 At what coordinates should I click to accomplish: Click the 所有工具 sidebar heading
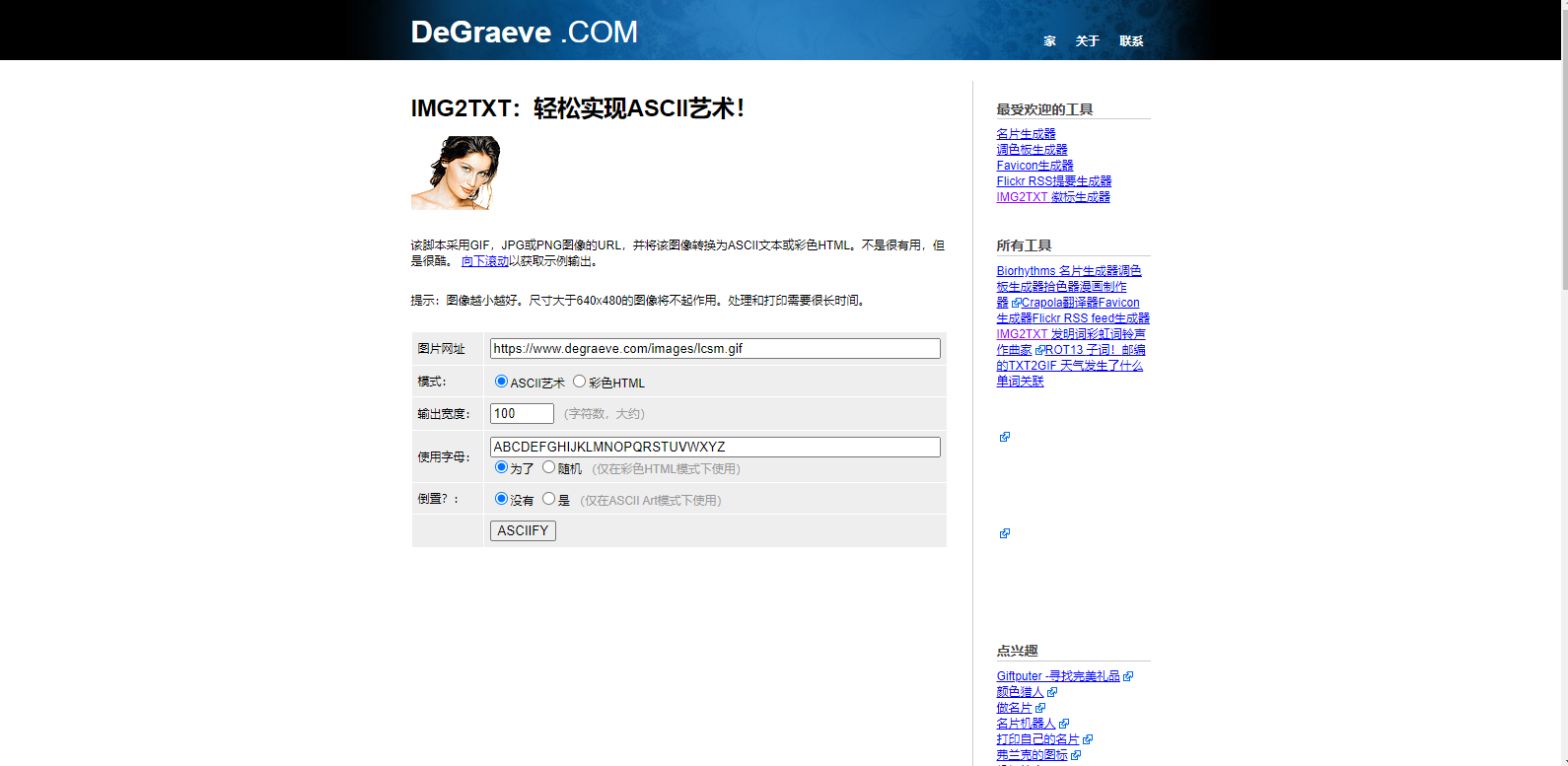coord(1024,245)
